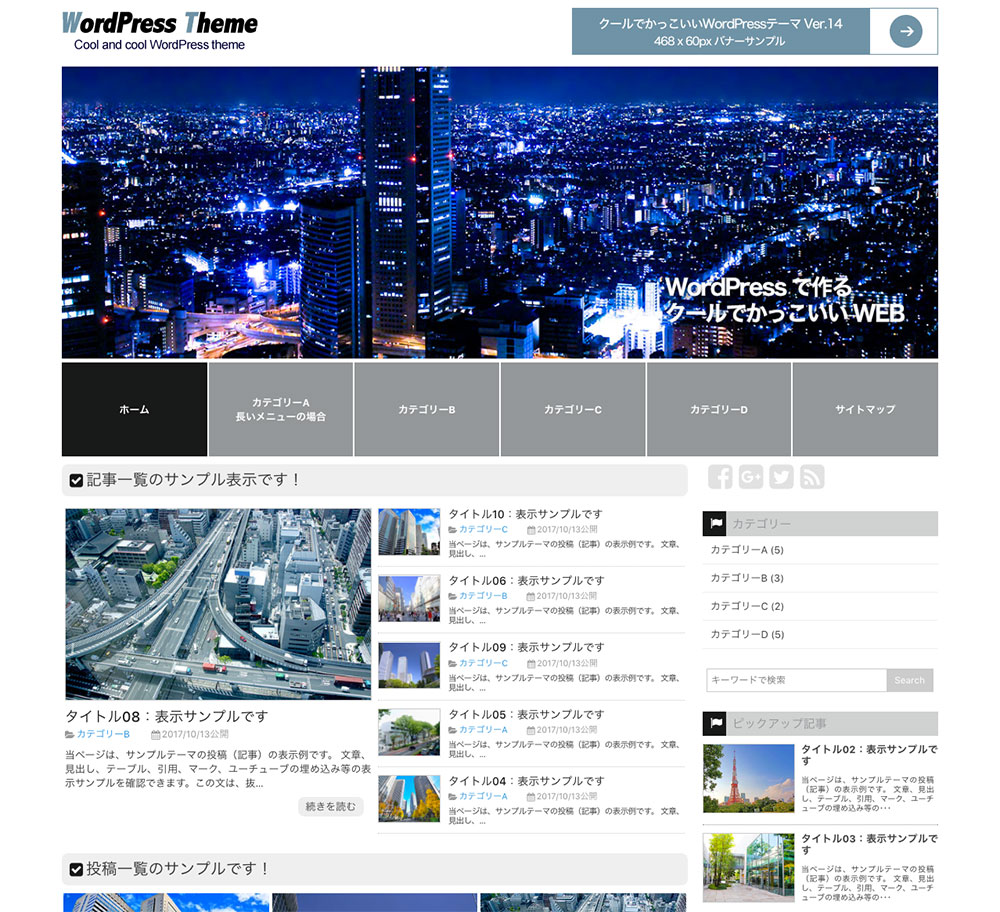
Task: Click the folder icon under タイトル06
Action: (x=453, y=596)
